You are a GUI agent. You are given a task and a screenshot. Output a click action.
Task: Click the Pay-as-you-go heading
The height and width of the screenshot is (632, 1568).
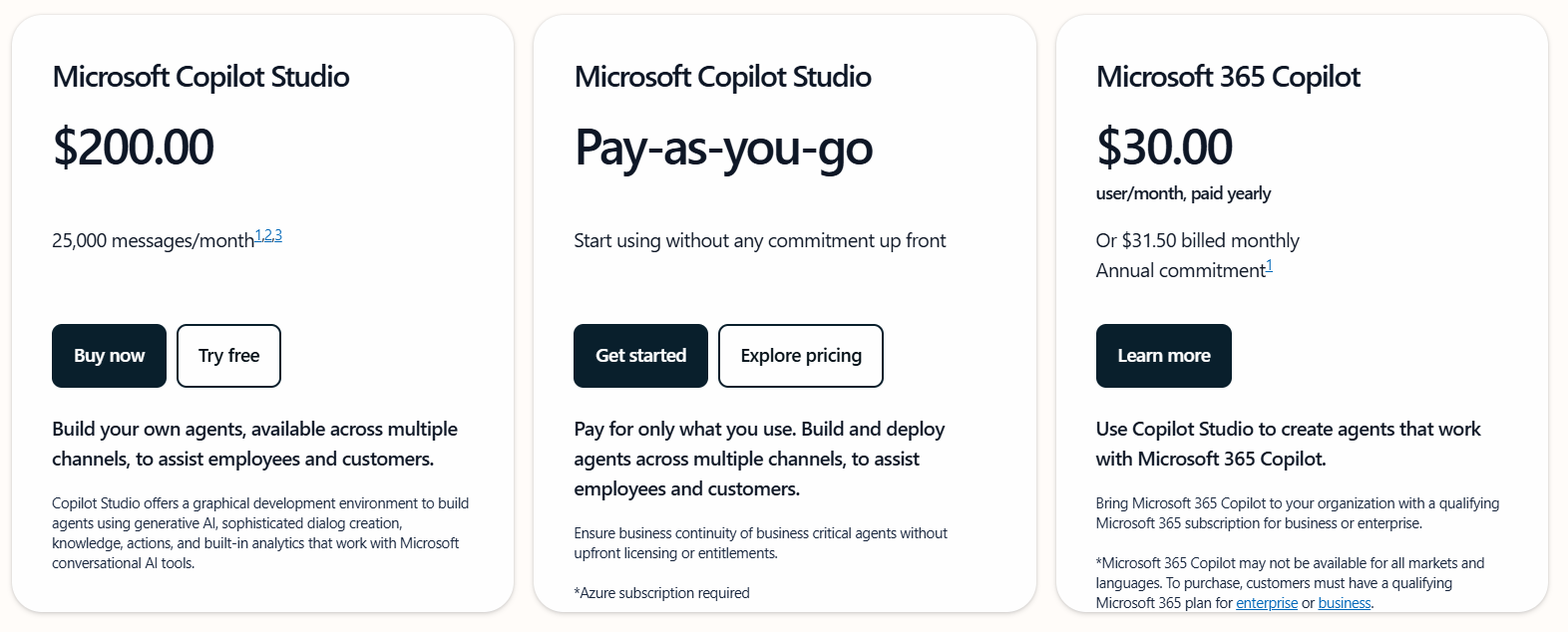tap(723, 149)
